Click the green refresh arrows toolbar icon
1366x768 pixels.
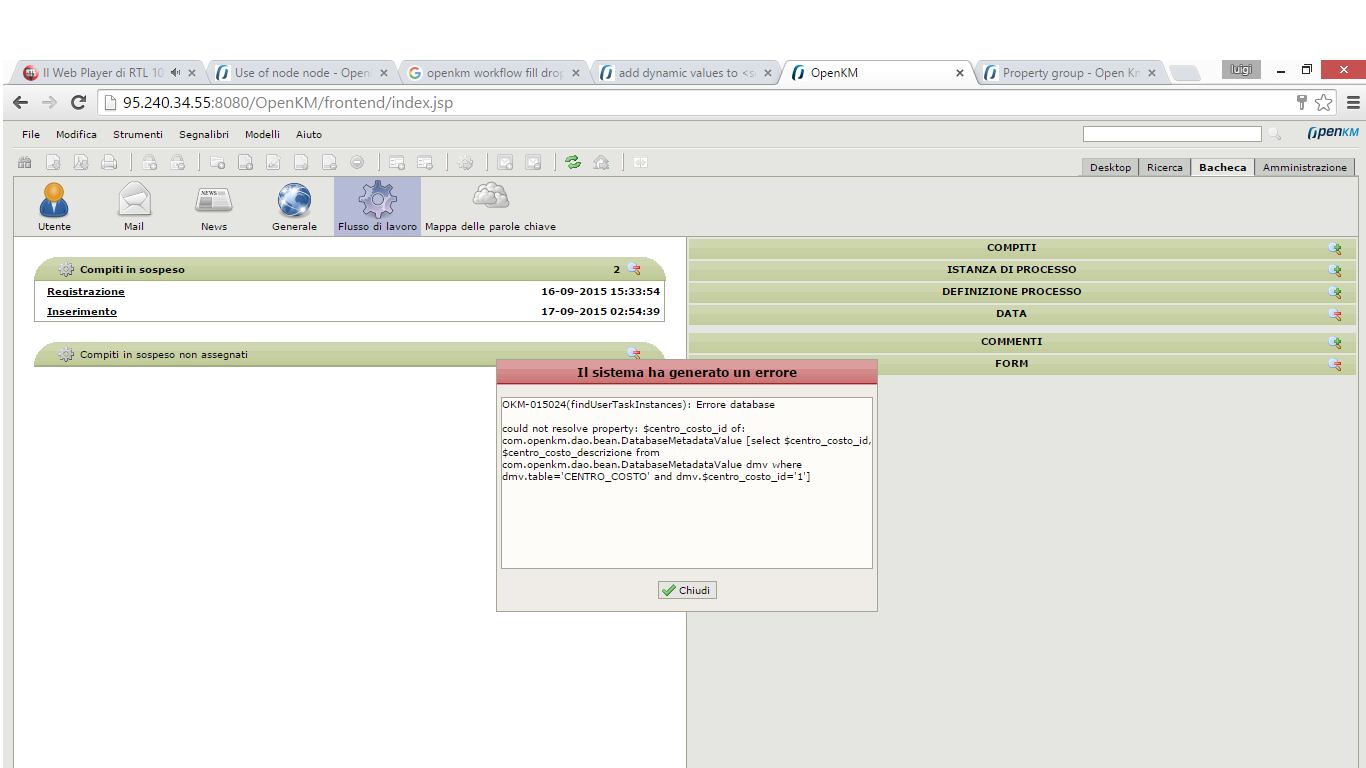point(573,162)
